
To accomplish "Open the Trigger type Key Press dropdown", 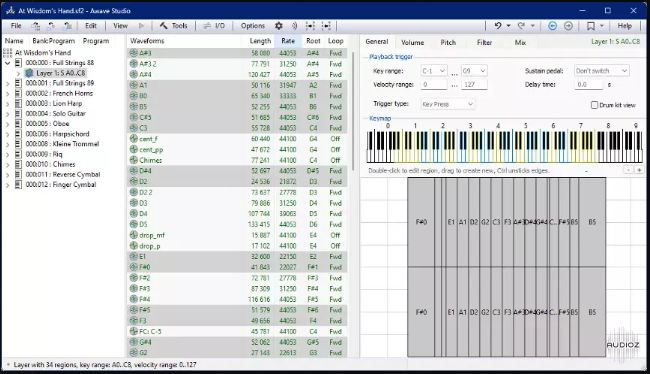I will tap(448, 104).
